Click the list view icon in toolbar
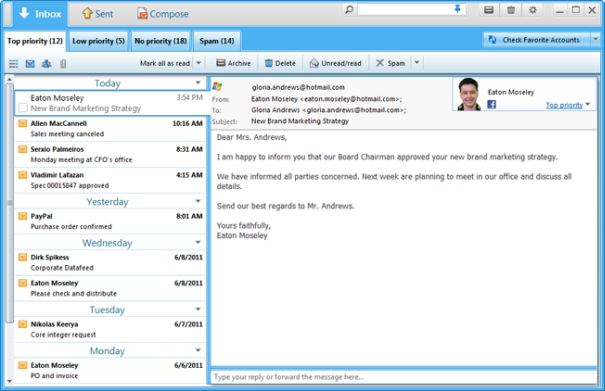The image size is (605, 391). [x=14, y=64]
